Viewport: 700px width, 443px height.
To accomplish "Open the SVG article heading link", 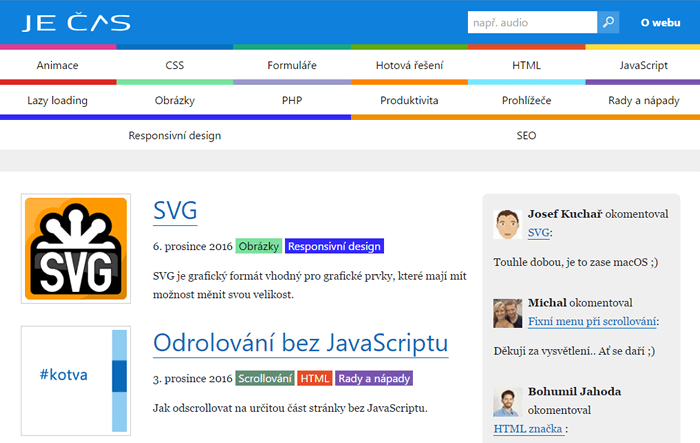I will [x=175, y=211].
